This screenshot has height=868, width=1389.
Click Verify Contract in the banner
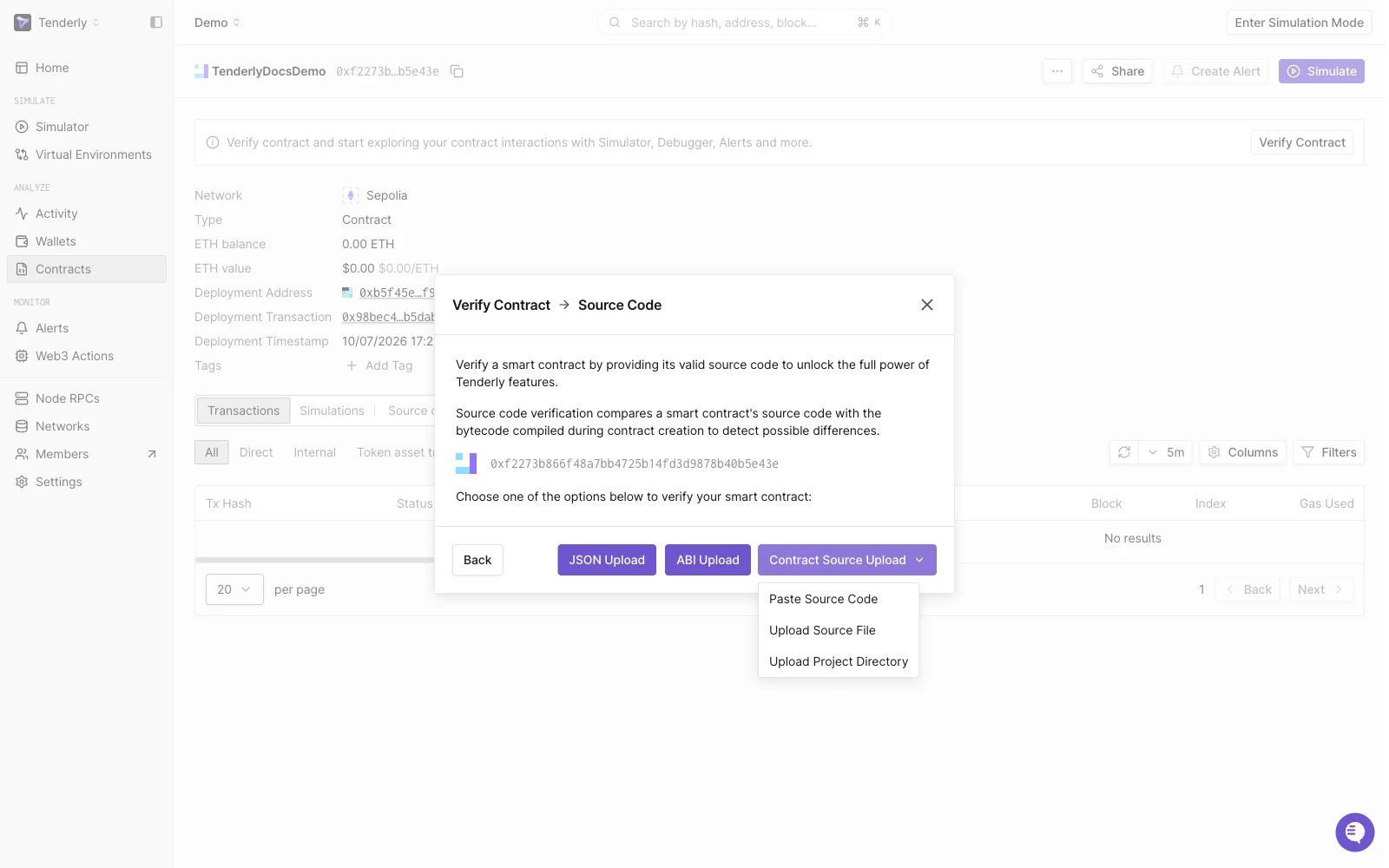pos(1301,142)
